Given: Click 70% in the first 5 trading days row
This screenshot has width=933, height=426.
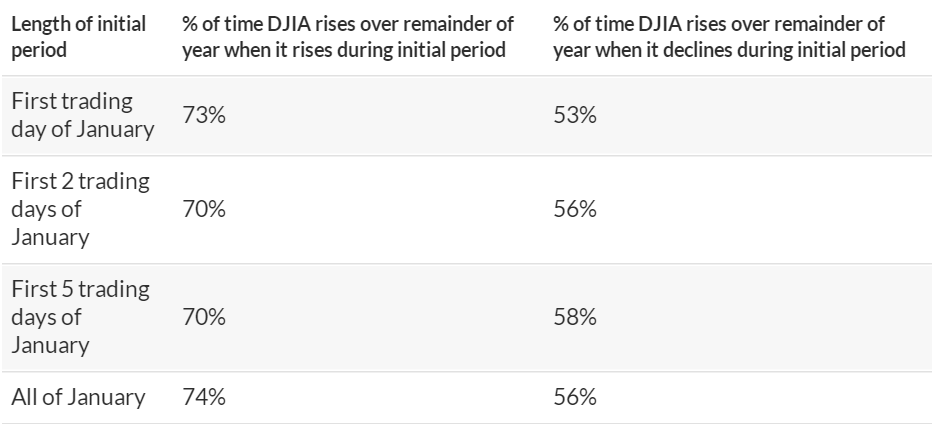Looking at the screenshot, I should [x=203, y=317].
